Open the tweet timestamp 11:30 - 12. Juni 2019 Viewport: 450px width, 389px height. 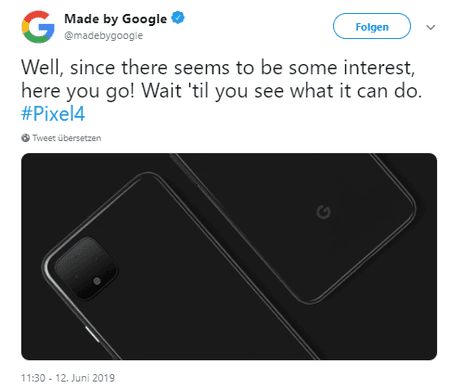(68, 378)
